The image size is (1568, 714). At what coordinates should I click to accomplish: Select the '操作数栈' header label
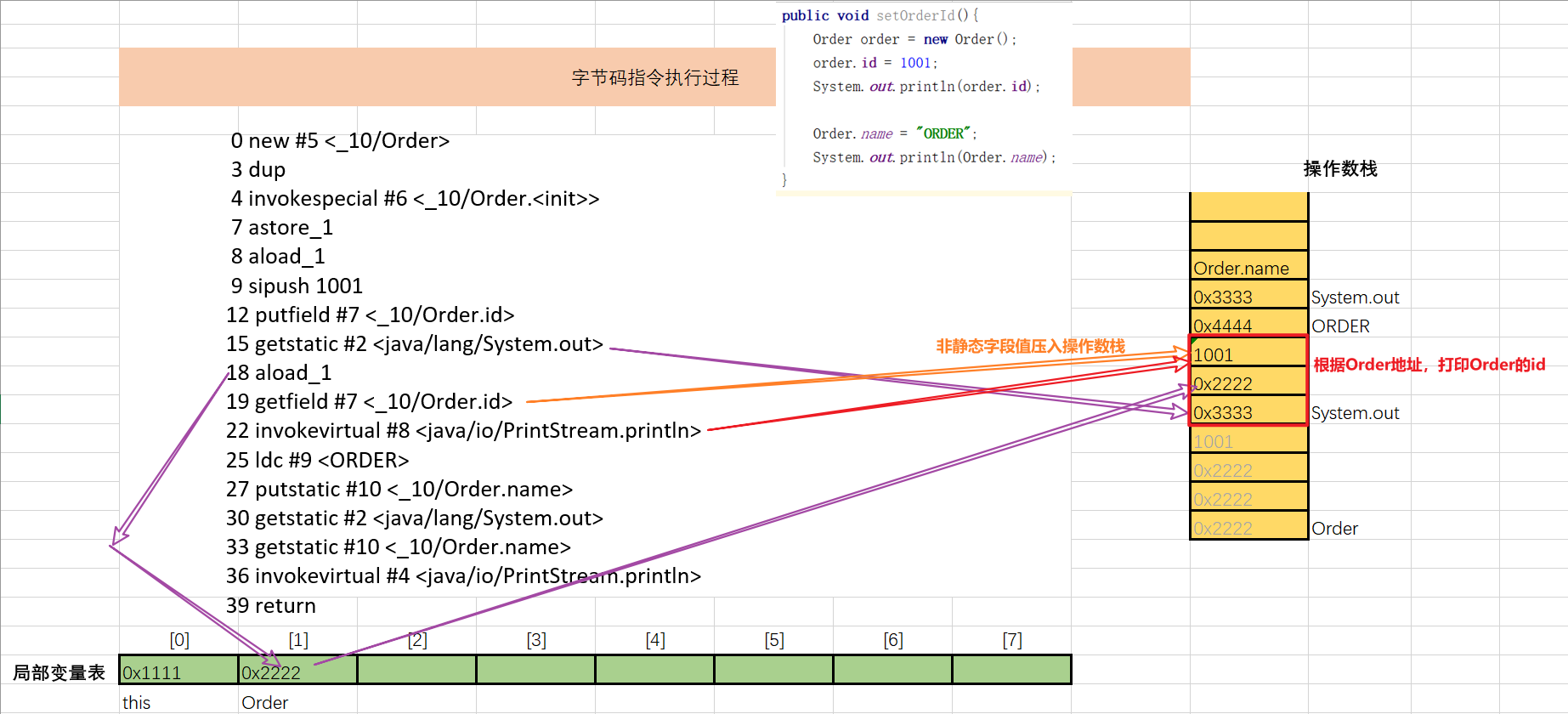click(x=1340, y=169)
